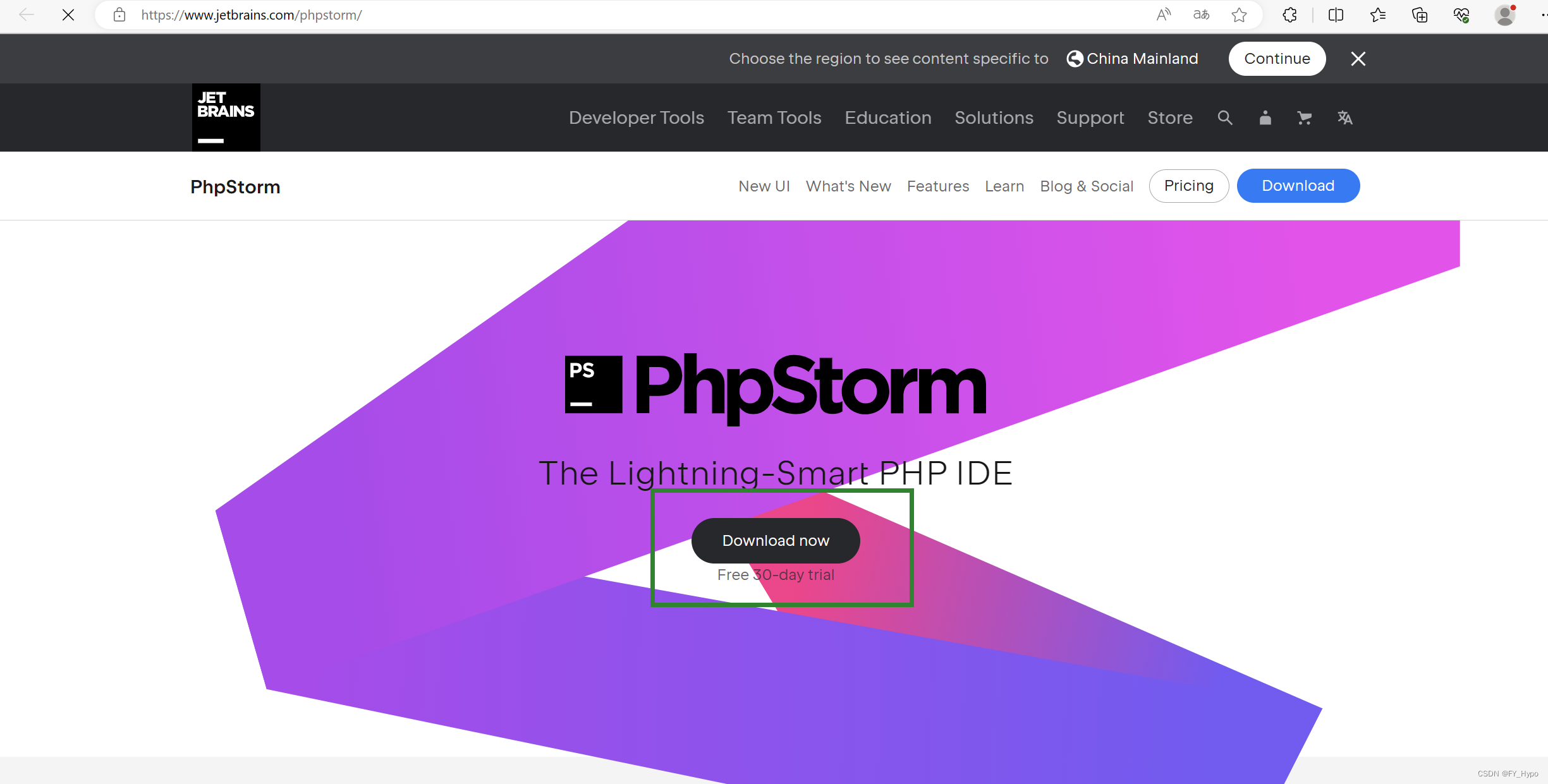Select the Features tab
This screenshot has width=1548, height=784.
click(x=938, y=185)
